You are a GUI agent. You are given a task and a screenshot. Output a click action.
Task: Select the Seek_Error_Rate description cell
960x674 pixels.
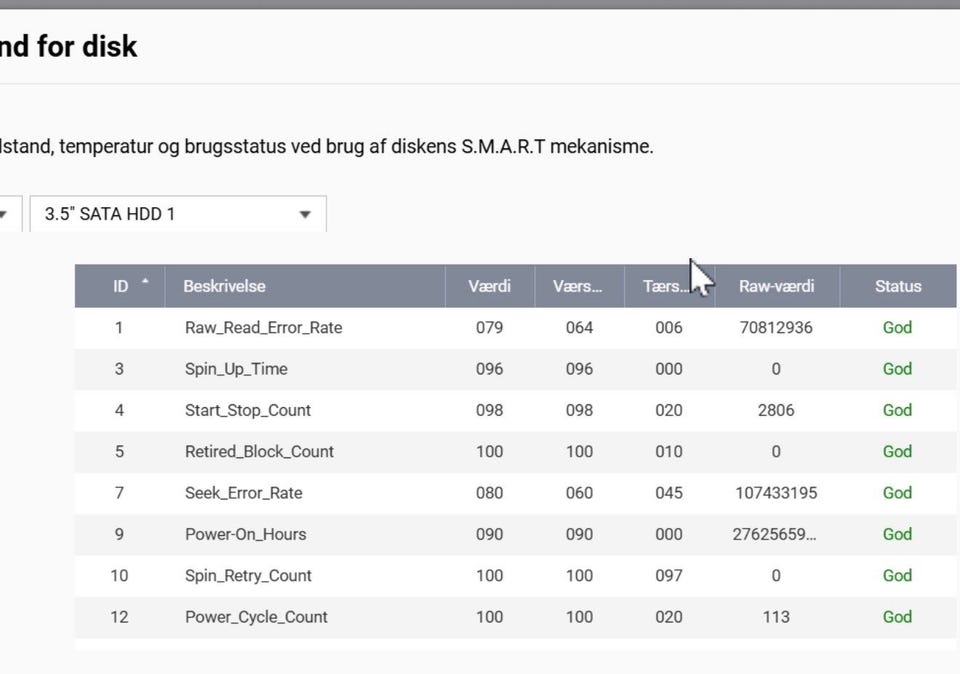coord(244,493)
